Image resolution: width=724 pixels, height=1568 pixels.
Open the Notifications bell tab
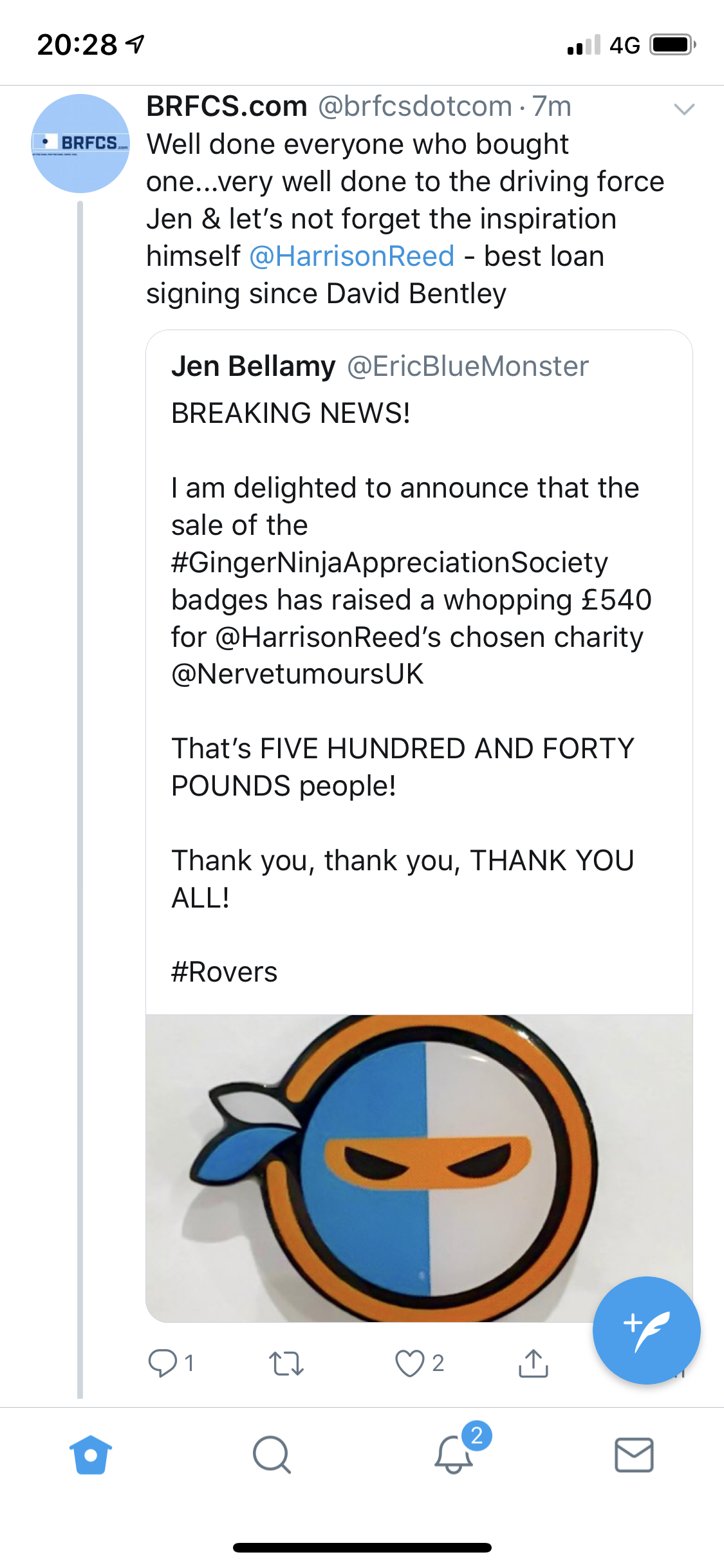454,1455
